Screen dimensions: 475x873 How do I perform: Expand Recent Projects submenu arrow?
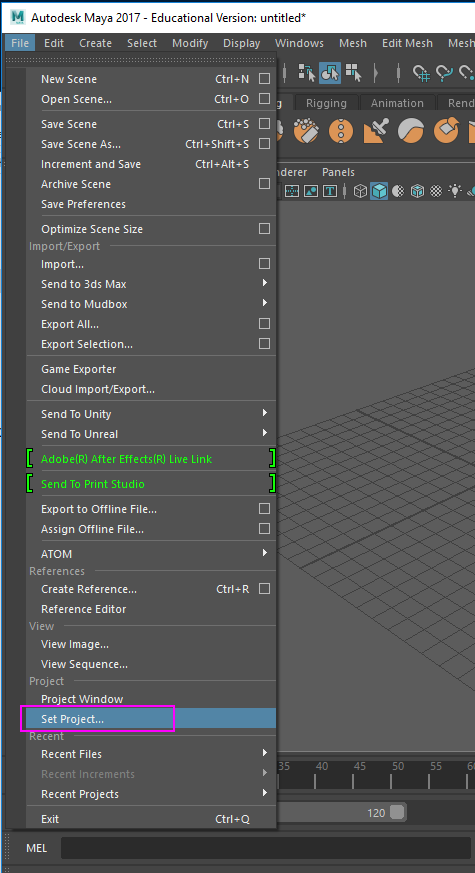[265, 793]
